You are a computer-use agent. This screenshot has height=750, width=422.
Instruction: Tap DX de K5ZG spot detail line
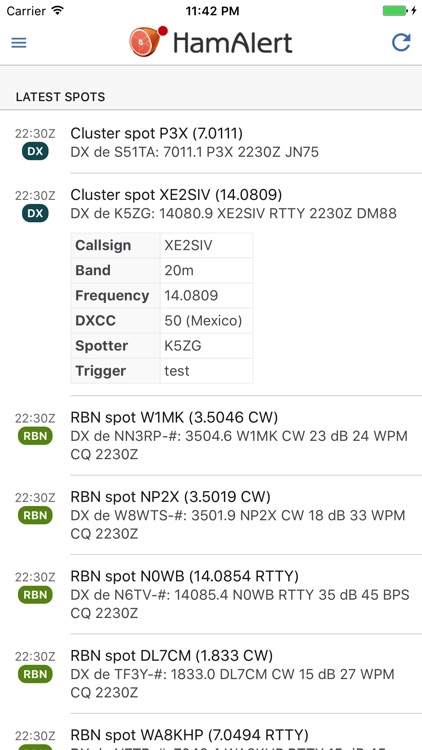point(233,213)
